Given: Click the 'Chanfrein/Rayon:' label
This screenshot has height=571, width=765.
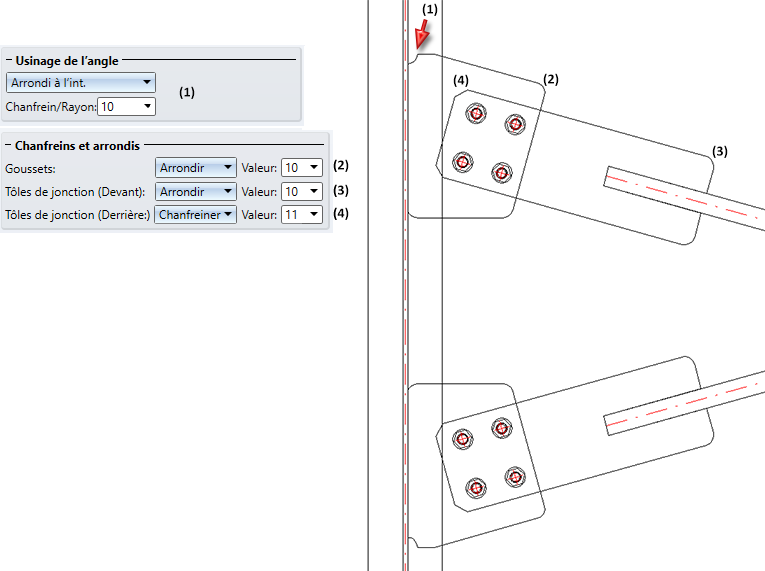Looking at the screenshot, I should point(51,107).
